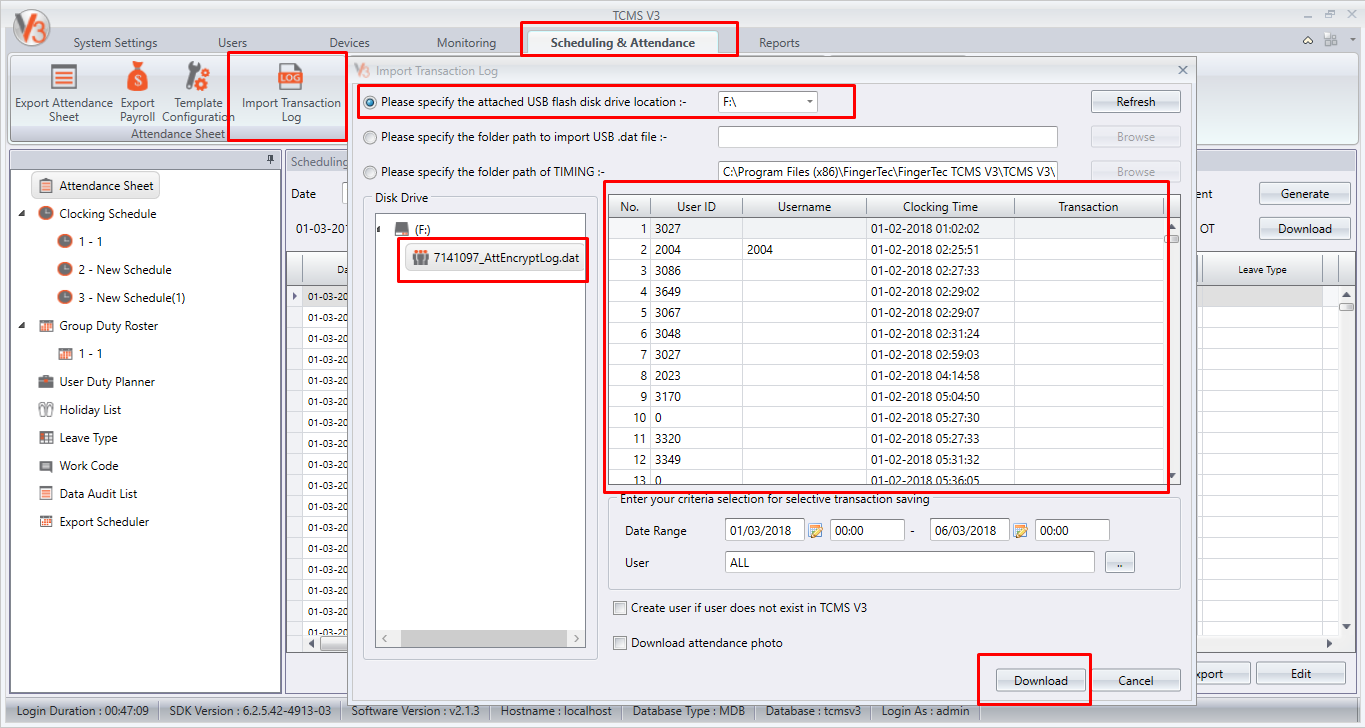Click the Generate button
Viewport: 1365px width, 728px height.
(1305, 194)
